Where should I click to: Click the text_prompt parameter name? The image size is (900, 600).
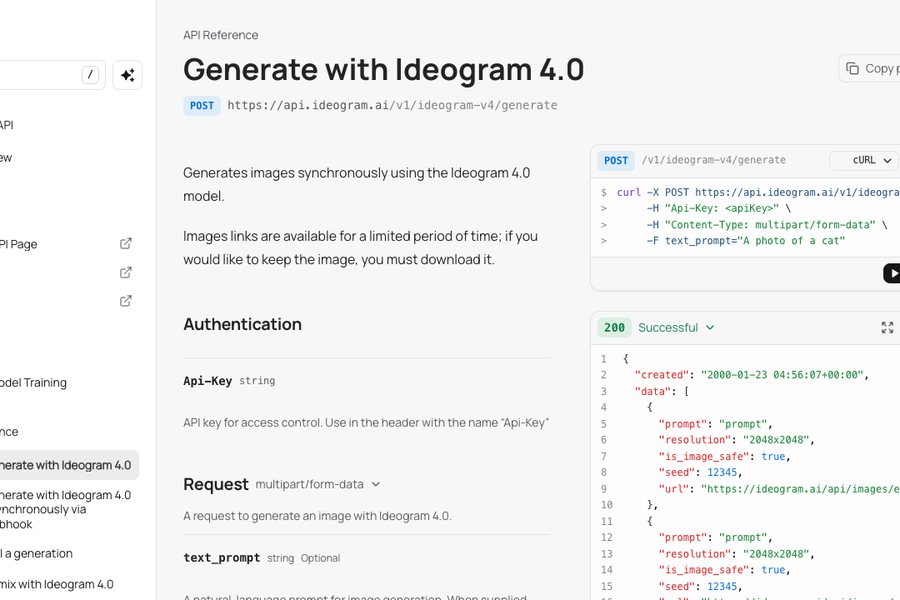[222, 558]
